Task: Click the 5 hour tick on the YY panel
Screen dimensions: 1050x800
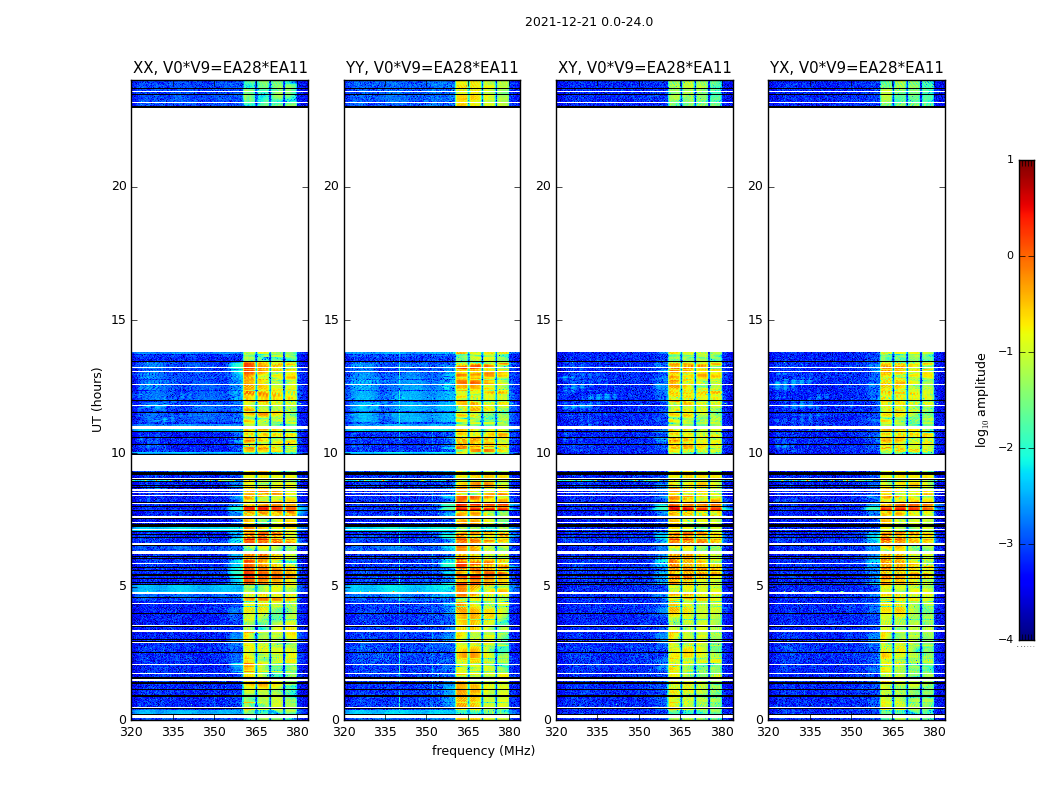Action: [x=335, y=586]
